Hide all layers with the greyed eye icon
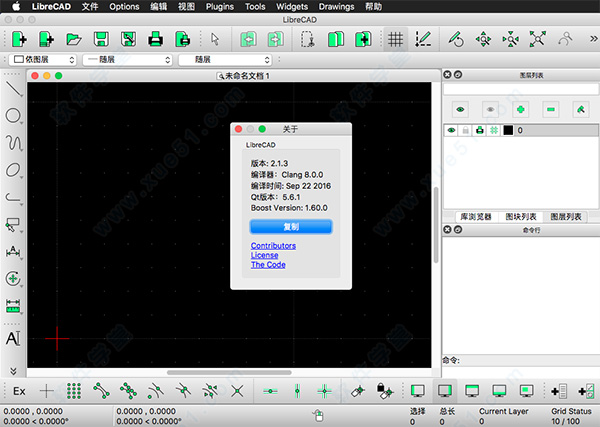600x427 pixels. point(490,109)
